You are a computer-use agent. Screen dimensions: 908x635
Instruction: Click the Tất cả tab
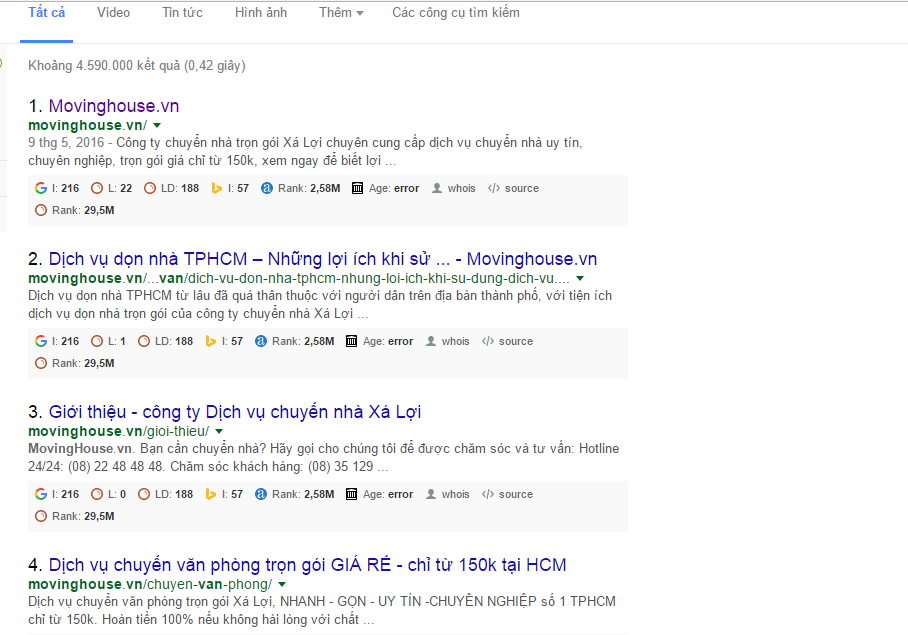pyautogui.click(x=46, y=13)
